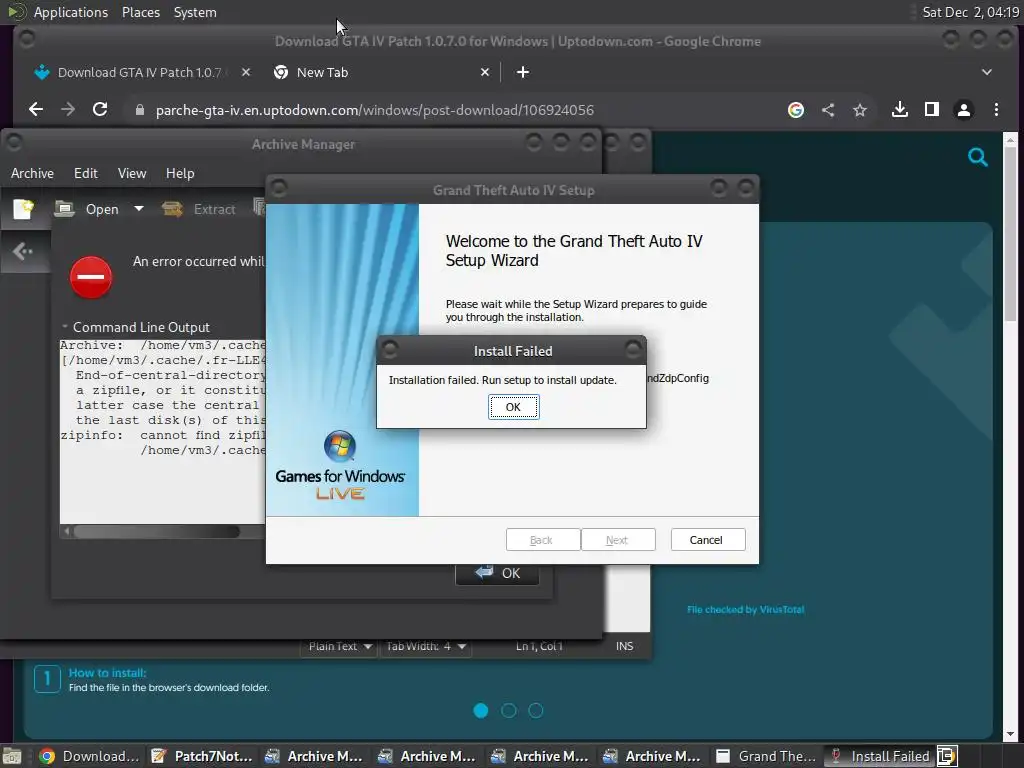1024x768 pixels.
Task: Select the third carousel dot
Action: point(536,711)
